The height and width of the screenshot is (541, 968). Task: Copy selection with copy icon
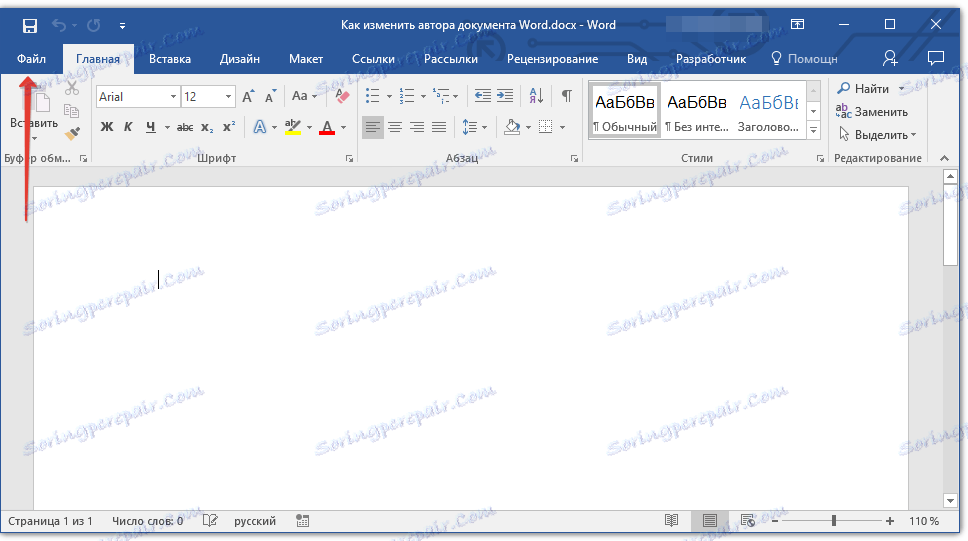tap(72, 111)
